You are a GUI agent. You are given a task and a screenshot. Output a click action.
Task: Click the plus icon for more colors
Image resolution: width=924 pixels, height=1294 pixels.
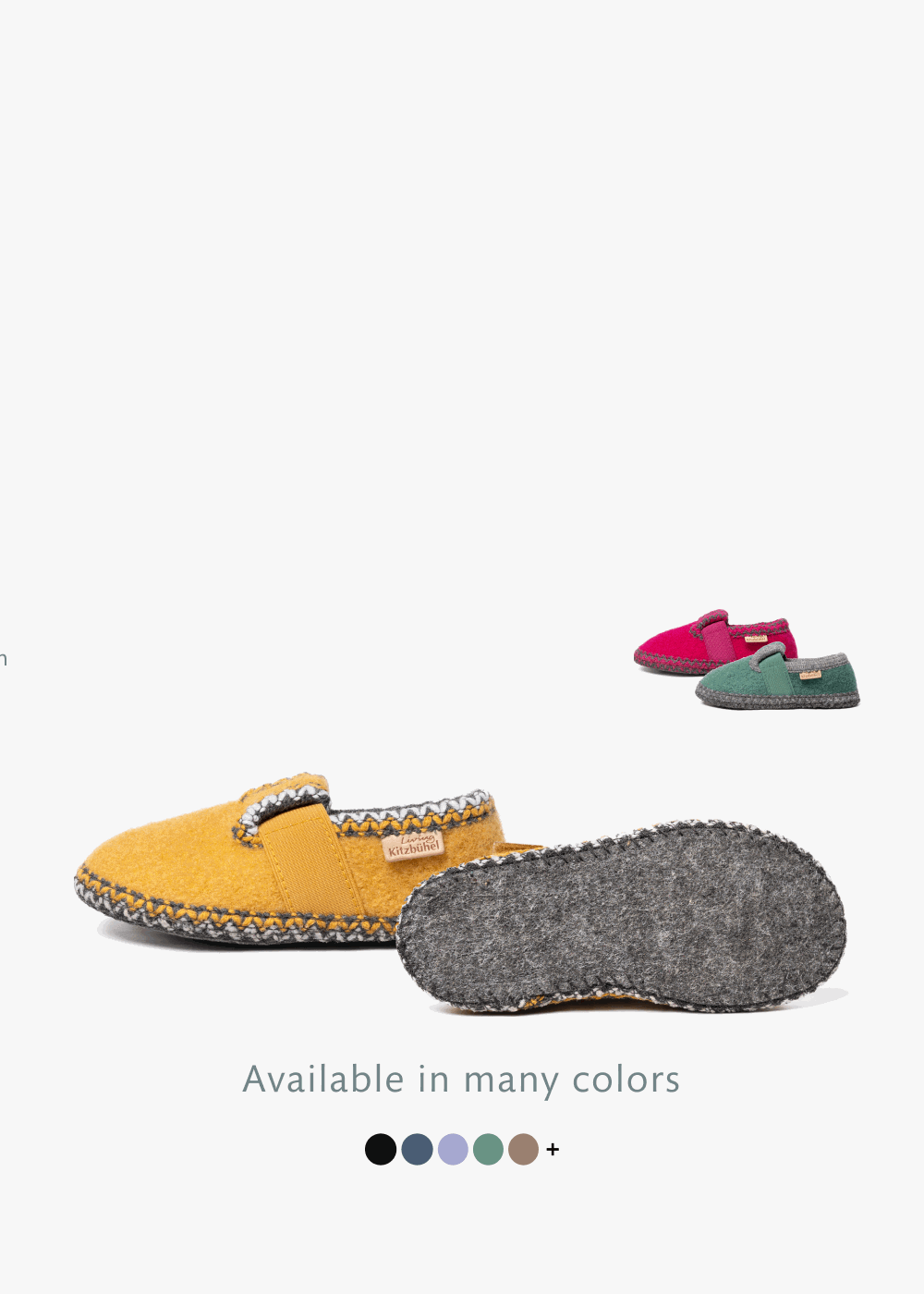(x=553, y=1149)
